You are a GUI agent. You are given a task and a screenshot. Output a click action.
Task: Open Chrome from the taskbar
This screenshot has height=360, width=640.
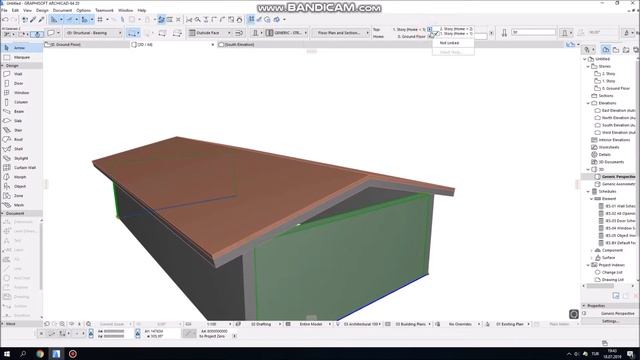point(40,354)
